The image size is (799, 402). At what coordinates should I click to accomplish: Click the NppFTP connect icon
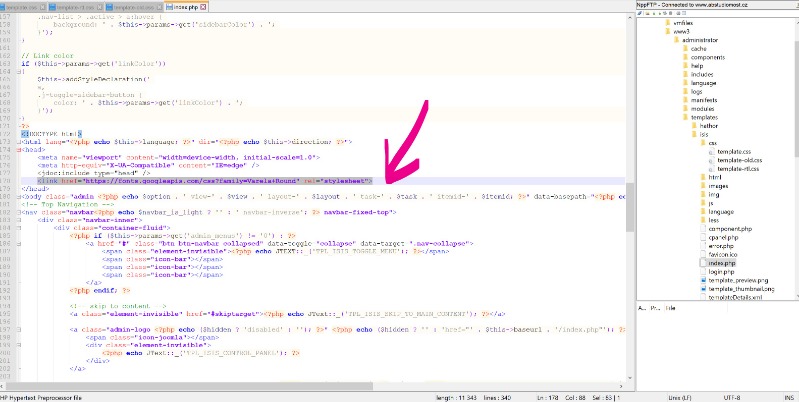point(640,12)
